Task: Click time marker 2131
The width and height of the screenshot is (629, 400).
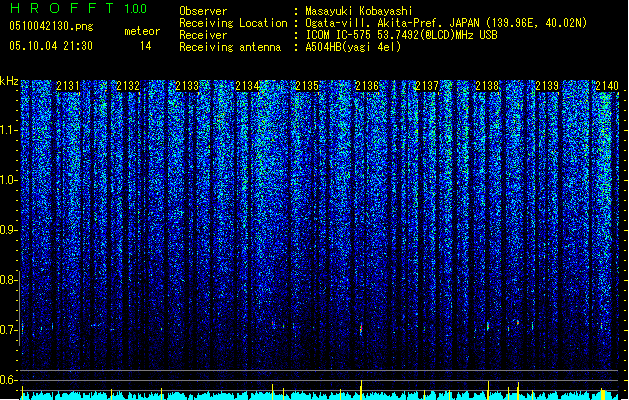Action: point(68,86)
